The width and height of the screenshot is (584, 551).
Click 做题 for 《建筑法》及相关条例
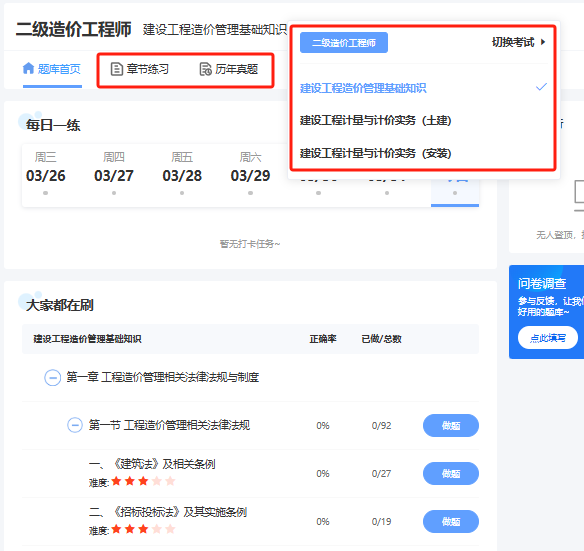tap(451, 474)
